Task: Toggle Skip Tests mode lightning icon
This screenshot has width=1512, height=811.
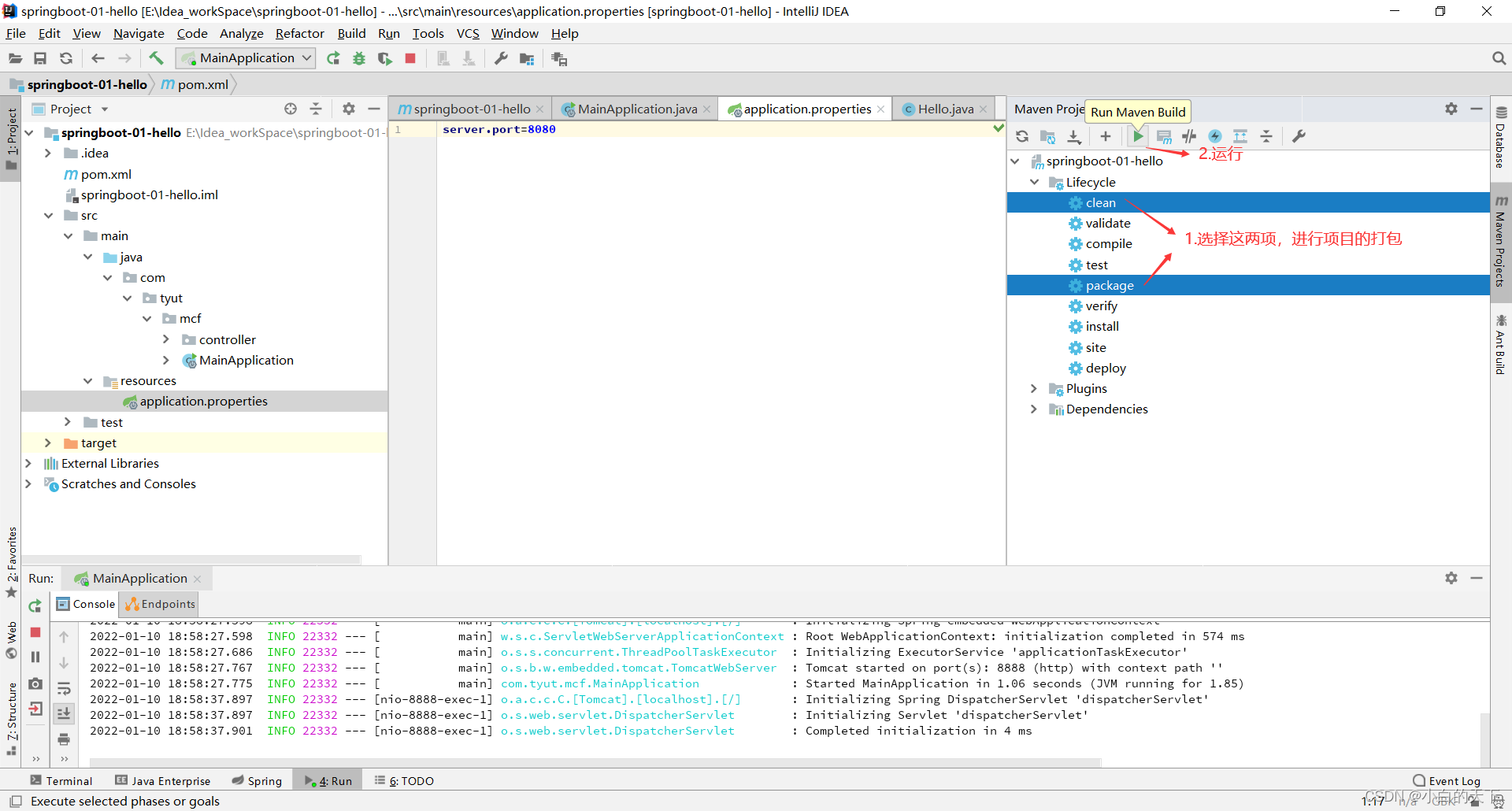Action: 1215,136
